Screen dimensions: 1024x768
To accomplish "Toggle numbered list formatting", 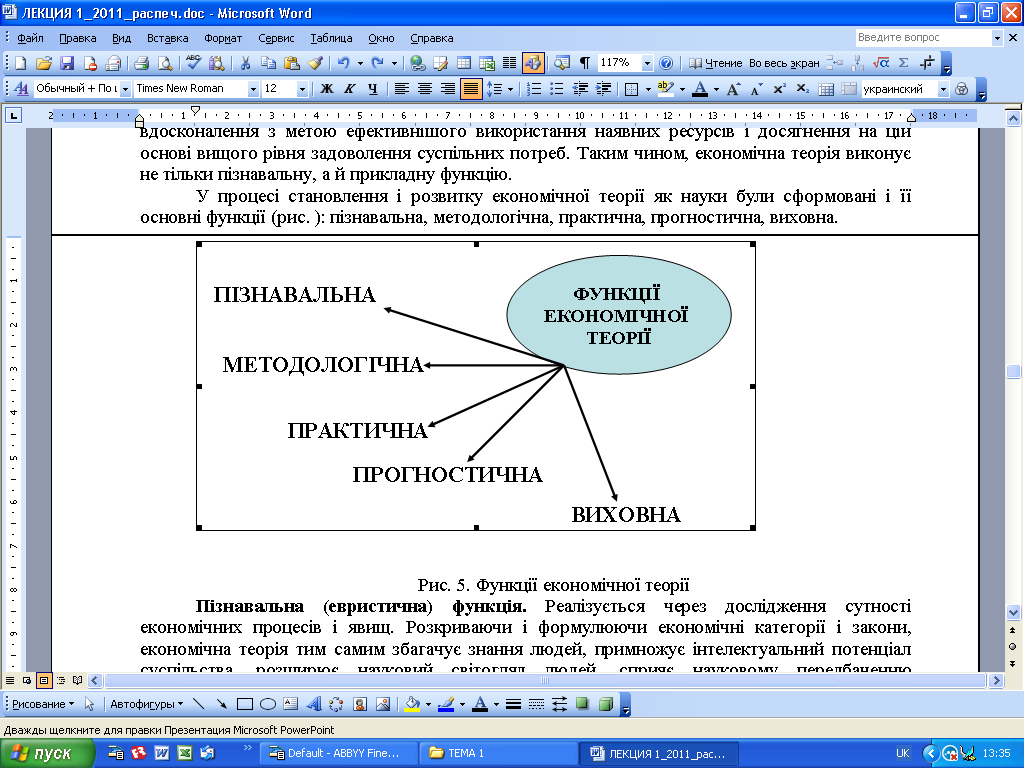I will point(534,89).
